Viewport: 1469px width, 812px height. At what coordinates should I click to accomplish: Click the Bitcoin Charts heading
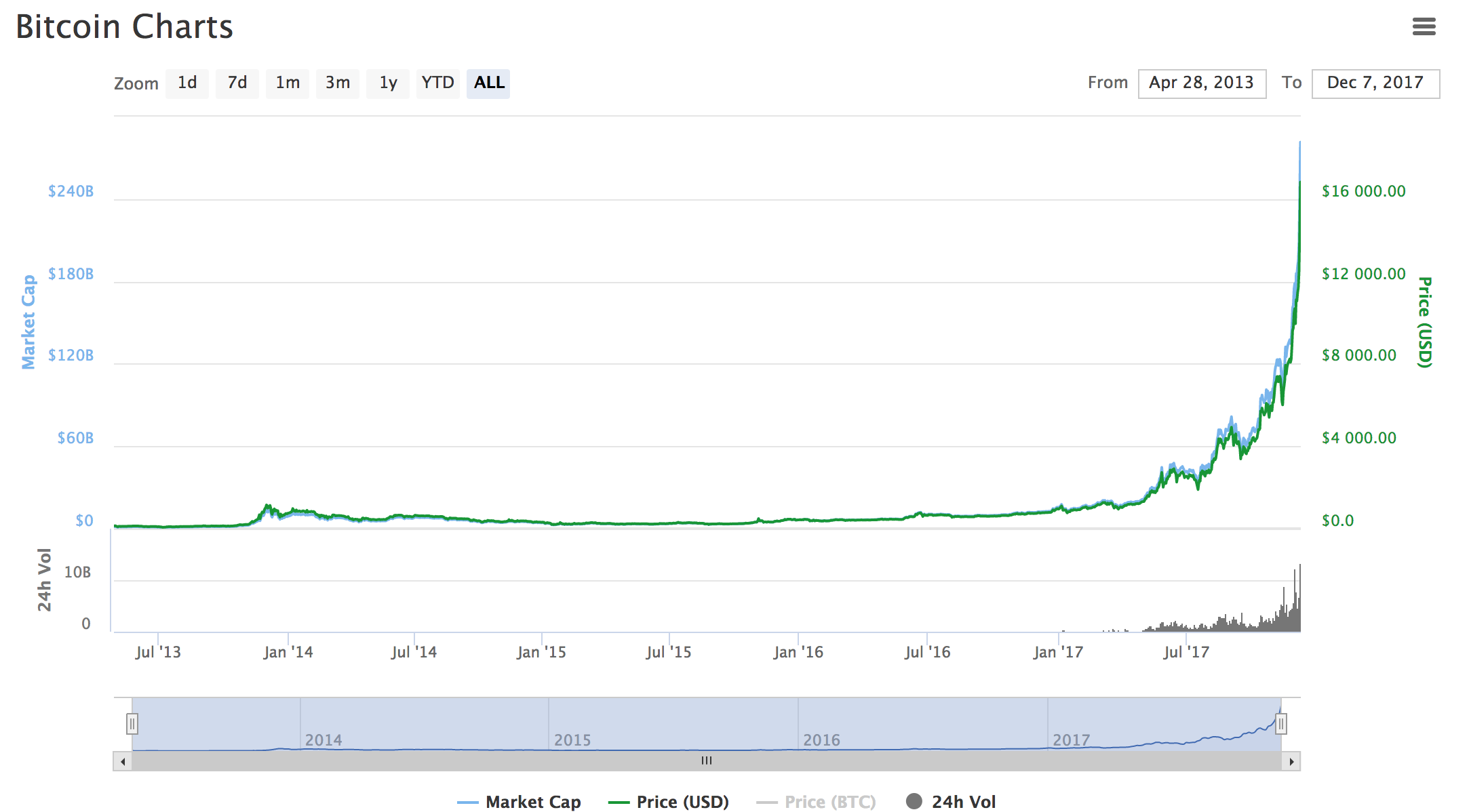(x=124, y=26)
